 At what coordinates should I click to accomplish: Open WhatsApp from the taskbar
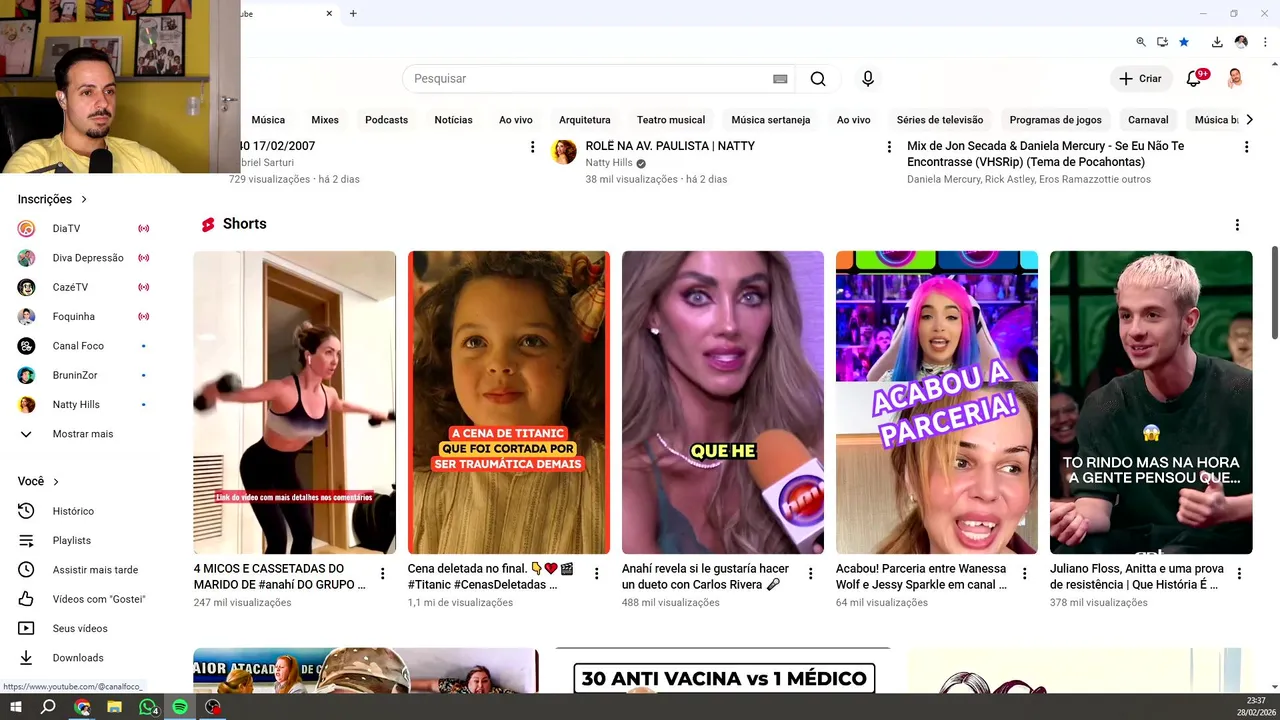[x=148, y=707]
